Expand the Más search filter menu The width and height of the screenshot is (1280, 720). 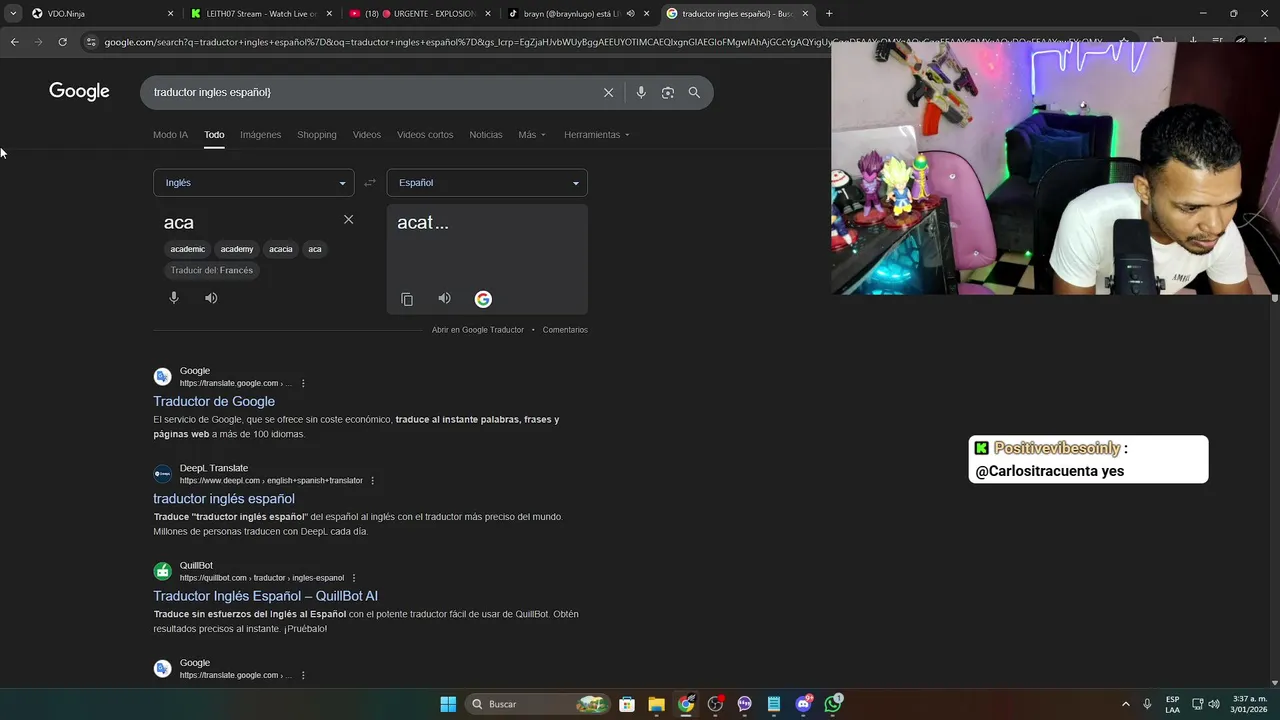532,135
